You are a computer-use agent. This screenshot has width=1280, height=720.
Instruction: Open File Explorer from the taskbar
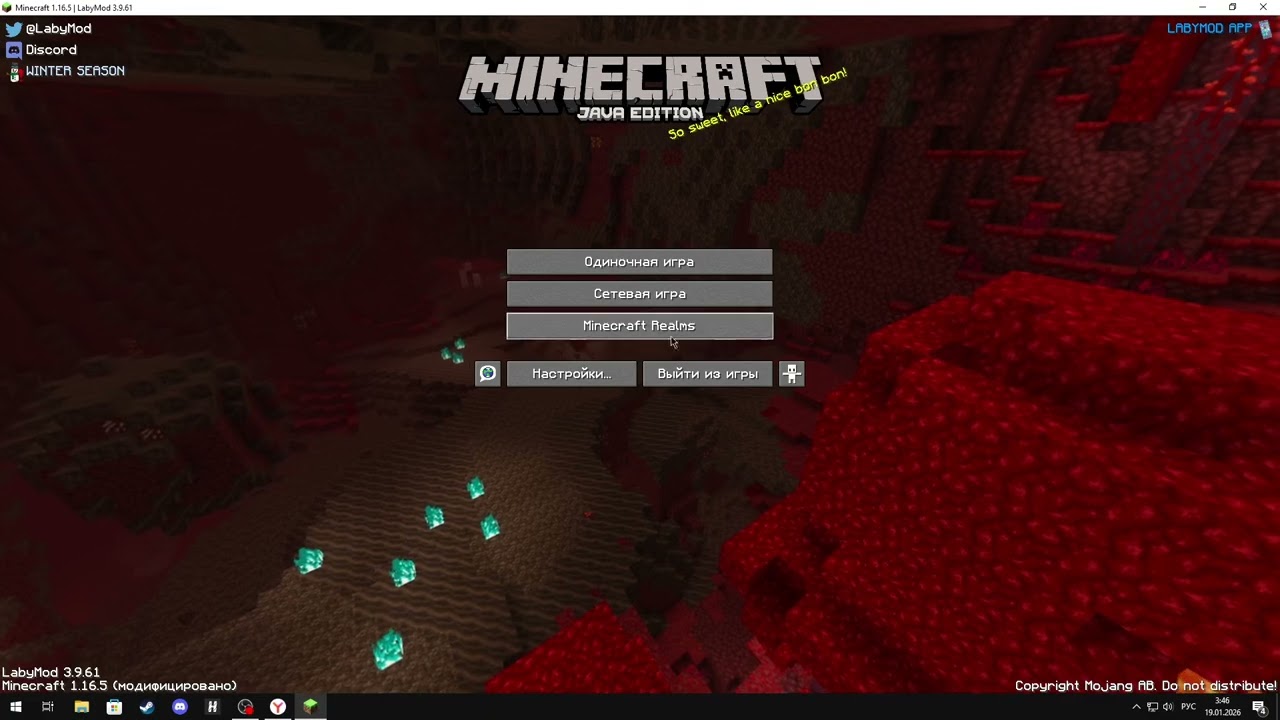pyautogui.click(x=81, y=707)
